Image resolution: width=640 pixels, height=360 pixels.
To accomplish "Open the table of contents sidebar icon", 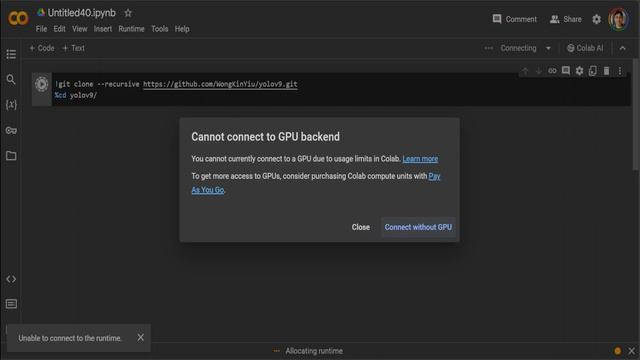I will (11, 54).
